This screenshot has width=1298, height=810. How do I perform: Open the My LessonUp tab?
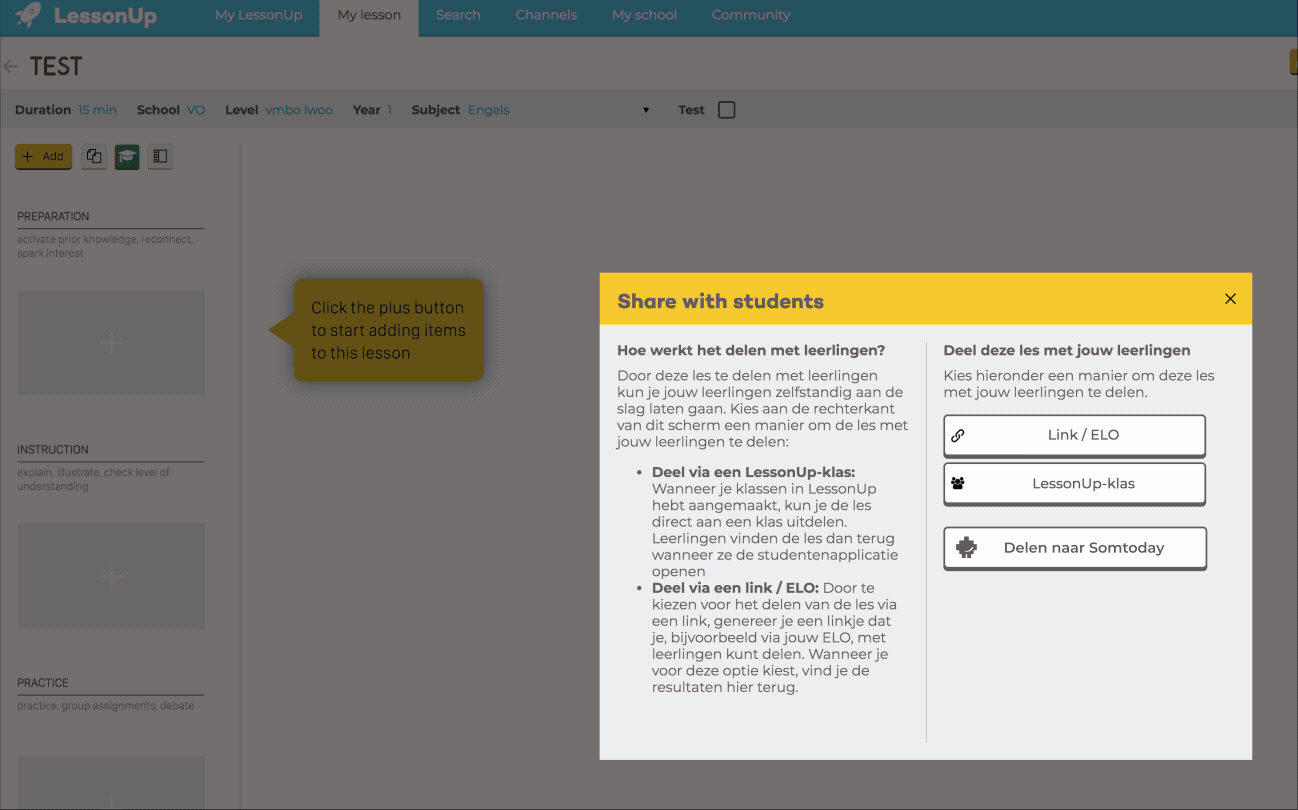point(259,15)
